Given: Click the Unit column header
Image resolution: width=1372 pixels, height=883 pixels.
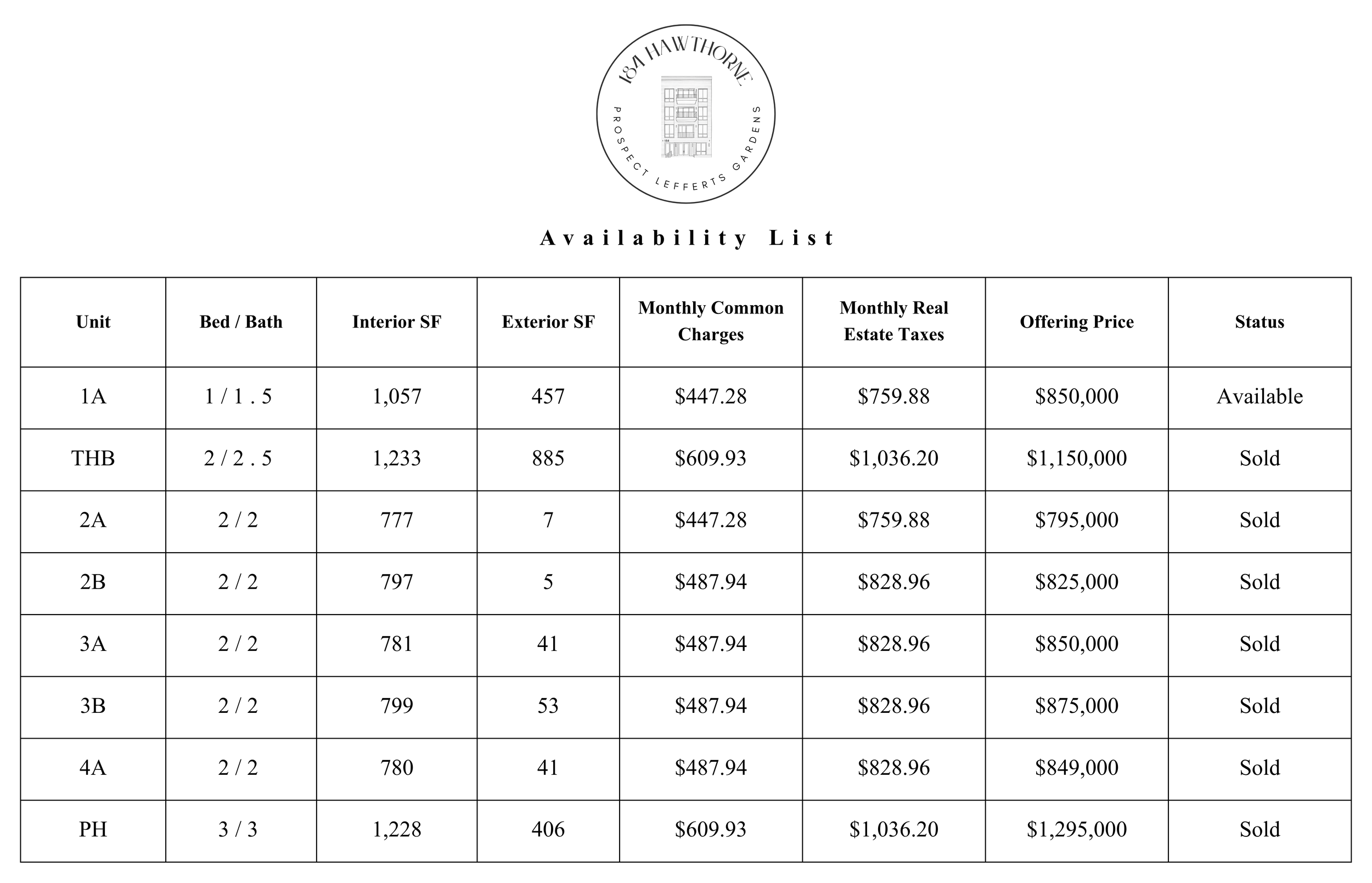Looking at the screenshot, I should click(93, 322).
